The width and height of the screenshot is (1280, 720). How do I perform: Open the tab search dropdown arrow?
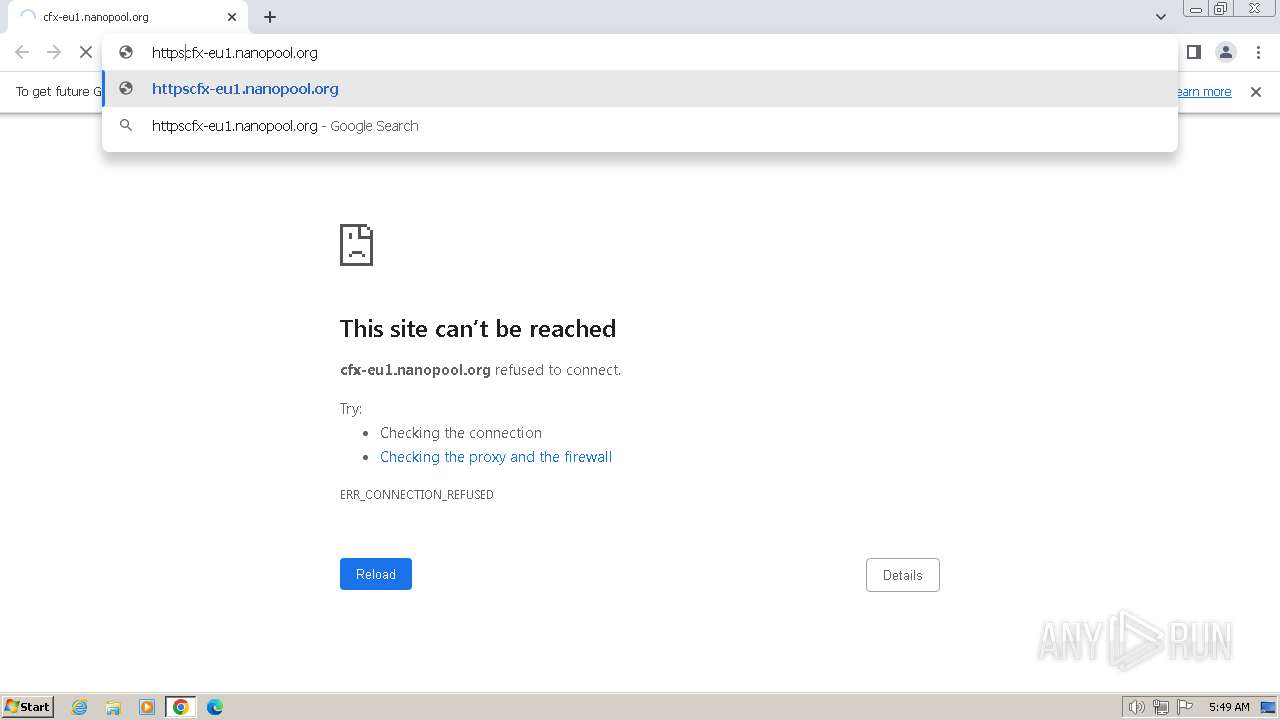1160,17
